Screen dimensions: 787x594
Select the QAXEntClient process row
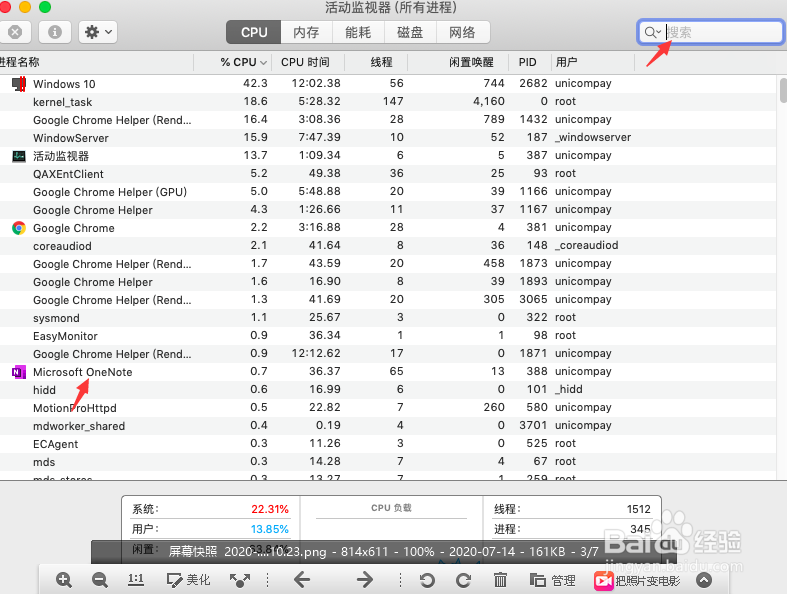tap(388, 174)
